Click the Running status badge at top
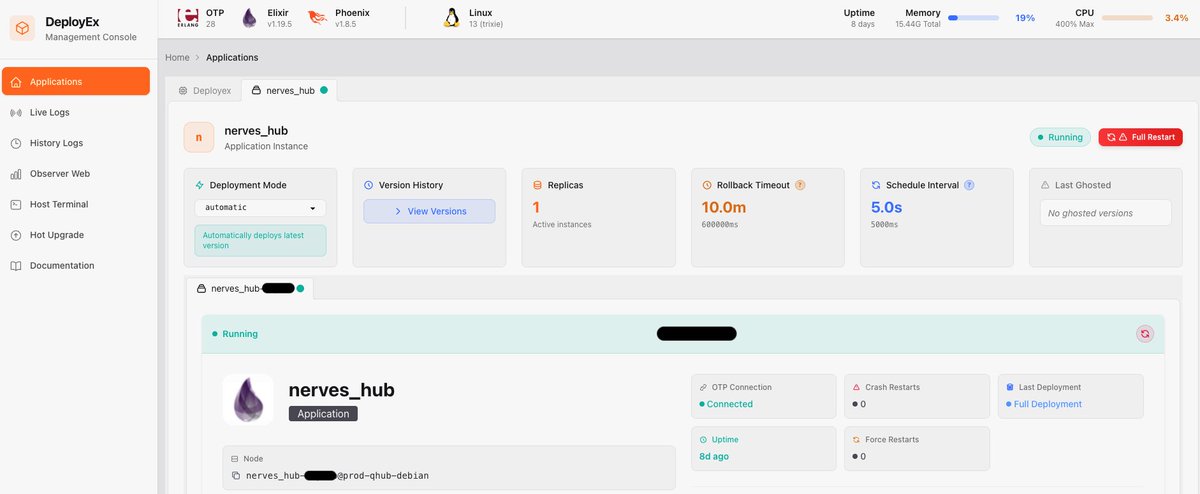 tap(1060, 137)
